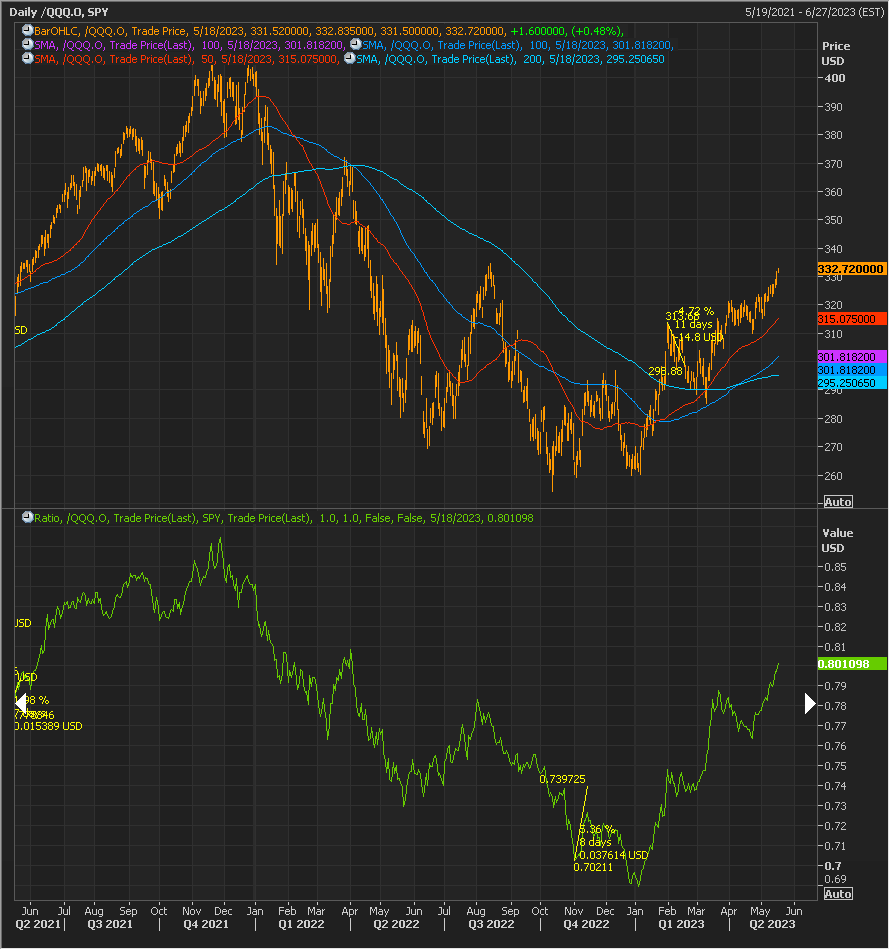Click the Q1 2023 time axis label
The height and width of the screenshot is (950, 890).
tap(682, 925)
